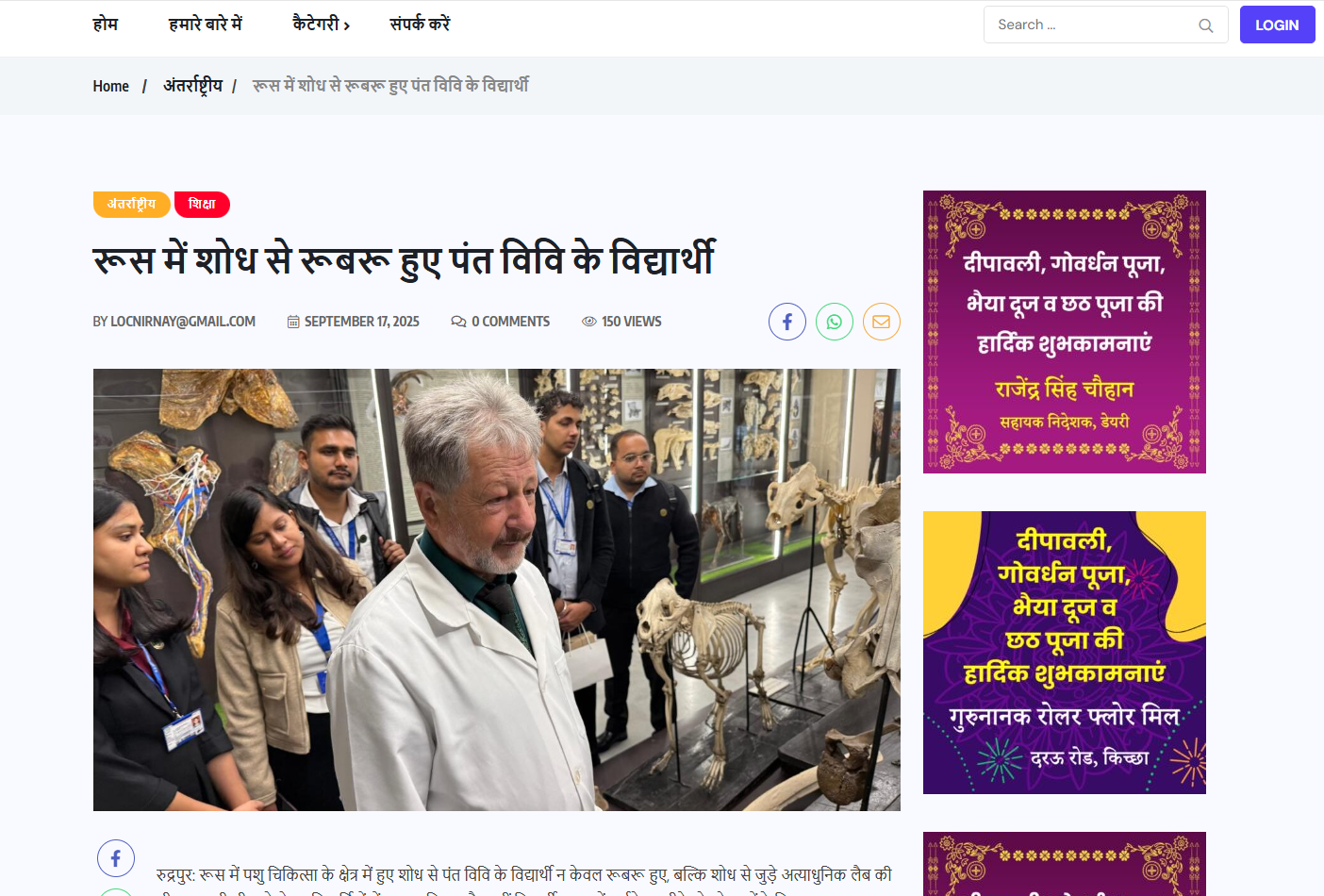Image resolution: width=1324 pixels, height=896 pixels.
Task: Select the orange अंतर्राष्ट्रीय category tag
Action: (131, 204)
